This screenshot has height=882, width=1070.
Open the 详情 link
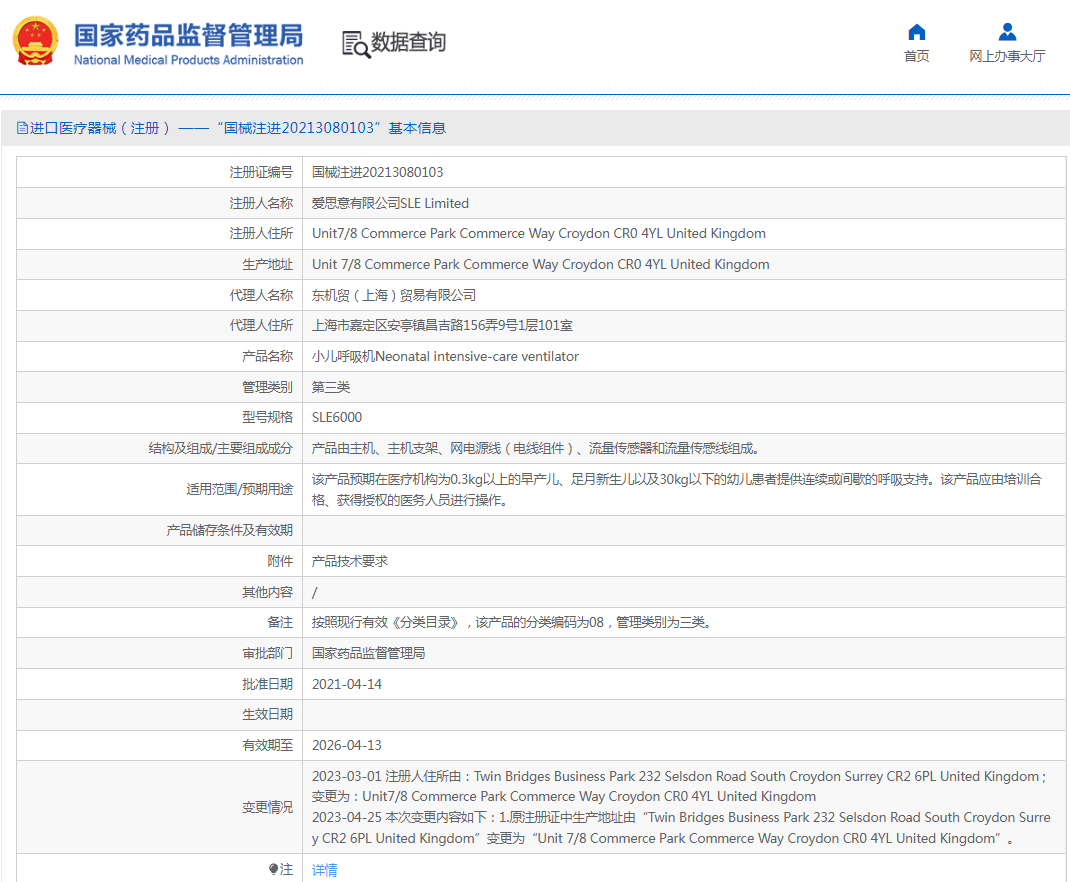[x=324, y=870]
